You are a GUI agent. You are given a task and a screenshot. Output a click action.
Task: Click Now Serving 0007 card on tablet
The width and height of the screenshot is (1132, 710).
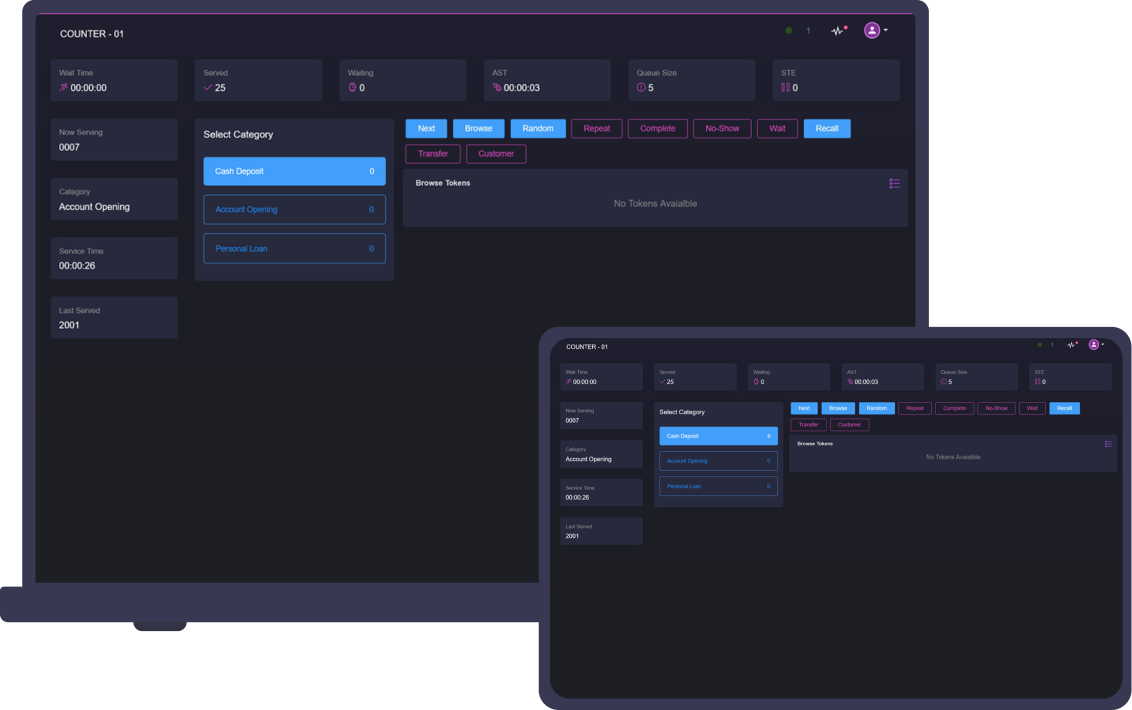[x=601, y=415]
